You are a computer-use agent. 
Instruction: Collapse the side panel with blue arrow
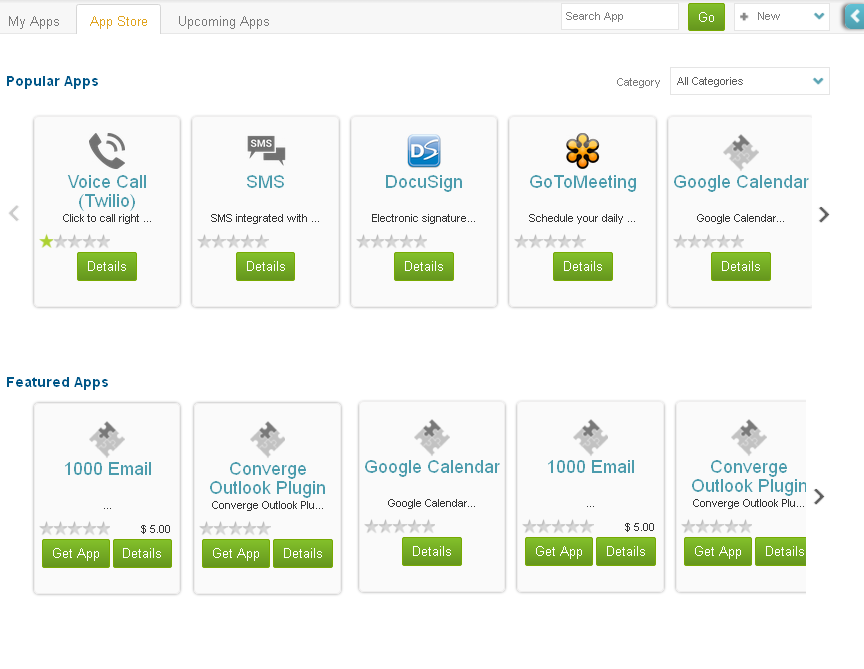pyautogui.click(x=854, y=17)
